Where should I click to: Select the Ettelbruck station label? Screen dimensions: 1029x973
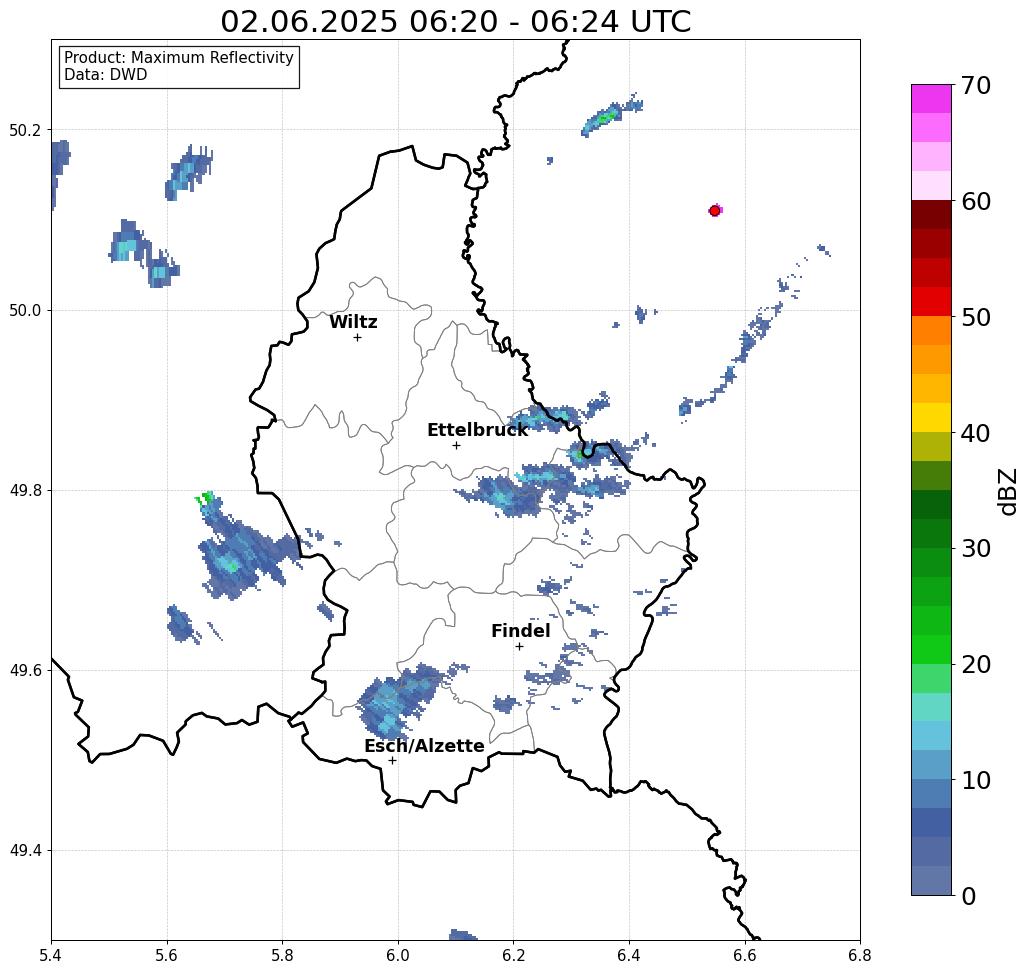[477, 430]
